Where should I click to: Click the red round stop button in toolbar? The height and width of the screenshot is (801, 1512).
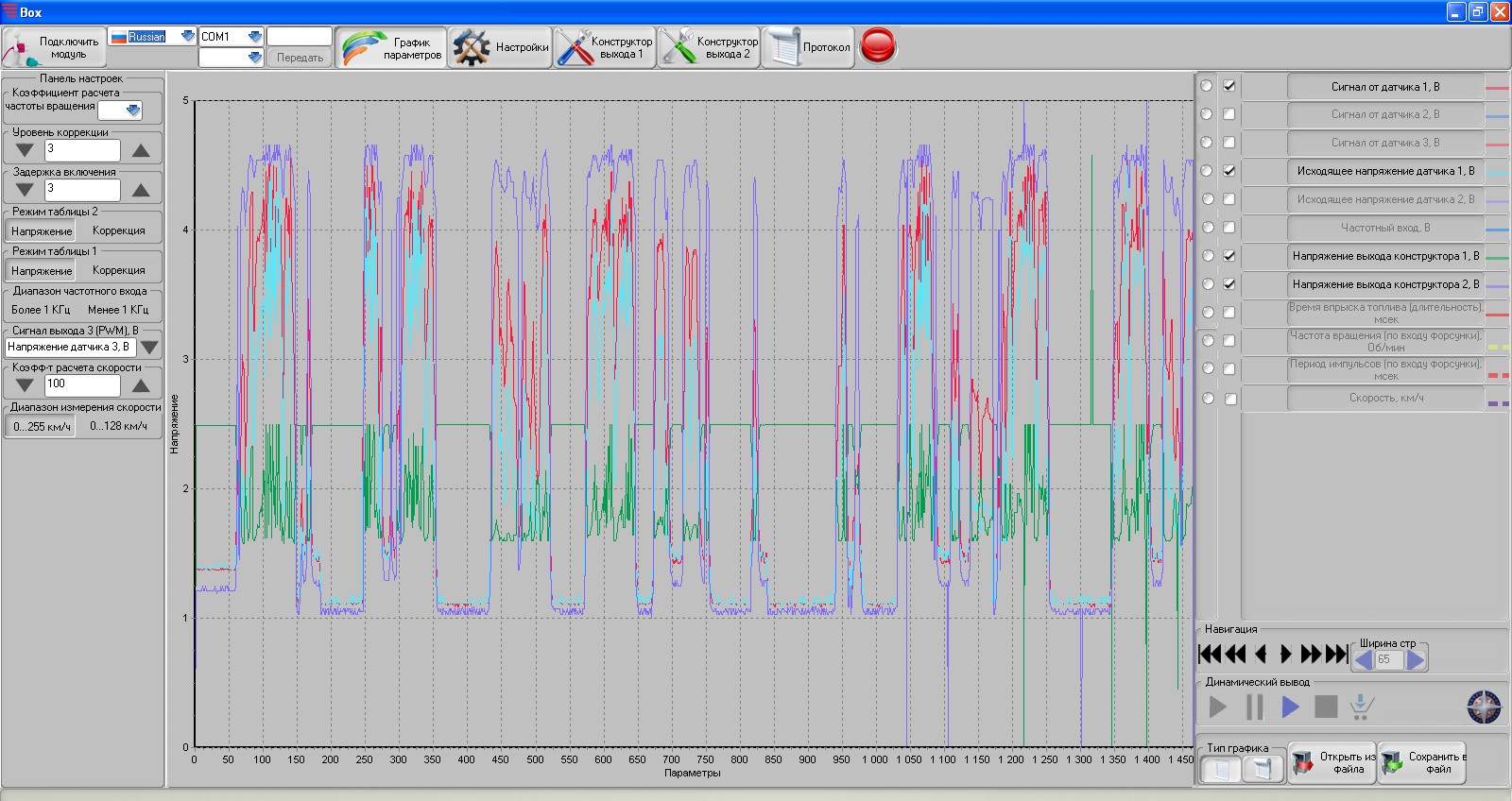click(x=878, y=46)
